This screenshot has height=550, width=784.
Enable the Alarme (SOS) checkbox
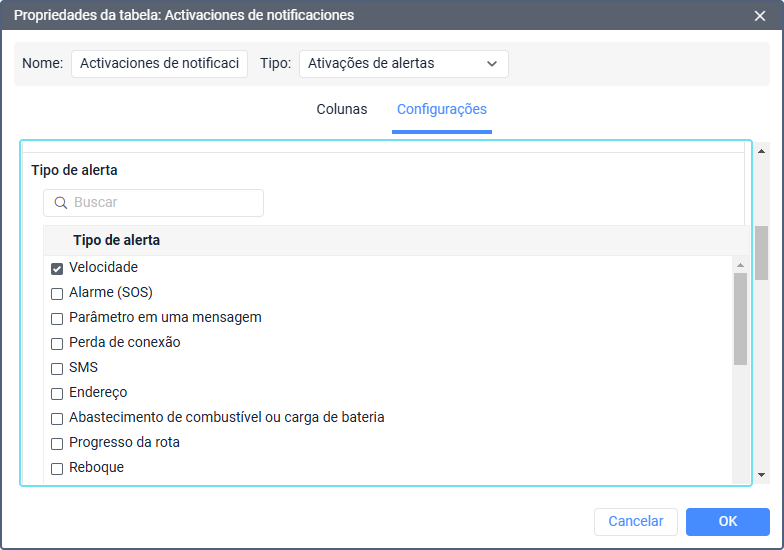57,293
